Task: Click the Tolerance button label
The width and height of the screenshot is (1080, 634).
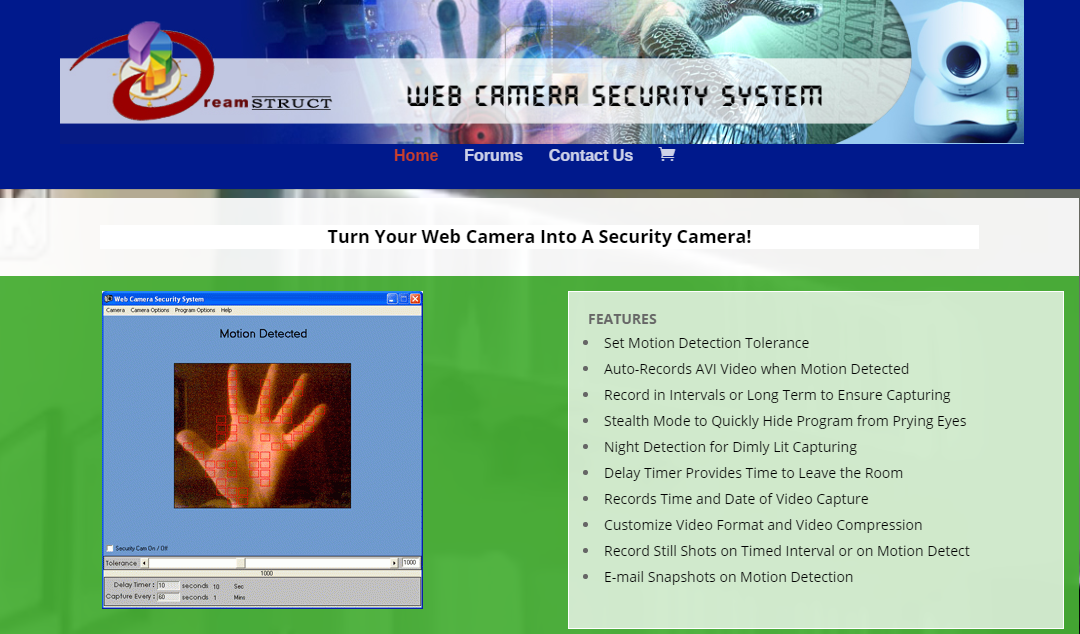Action: point(120,561)
